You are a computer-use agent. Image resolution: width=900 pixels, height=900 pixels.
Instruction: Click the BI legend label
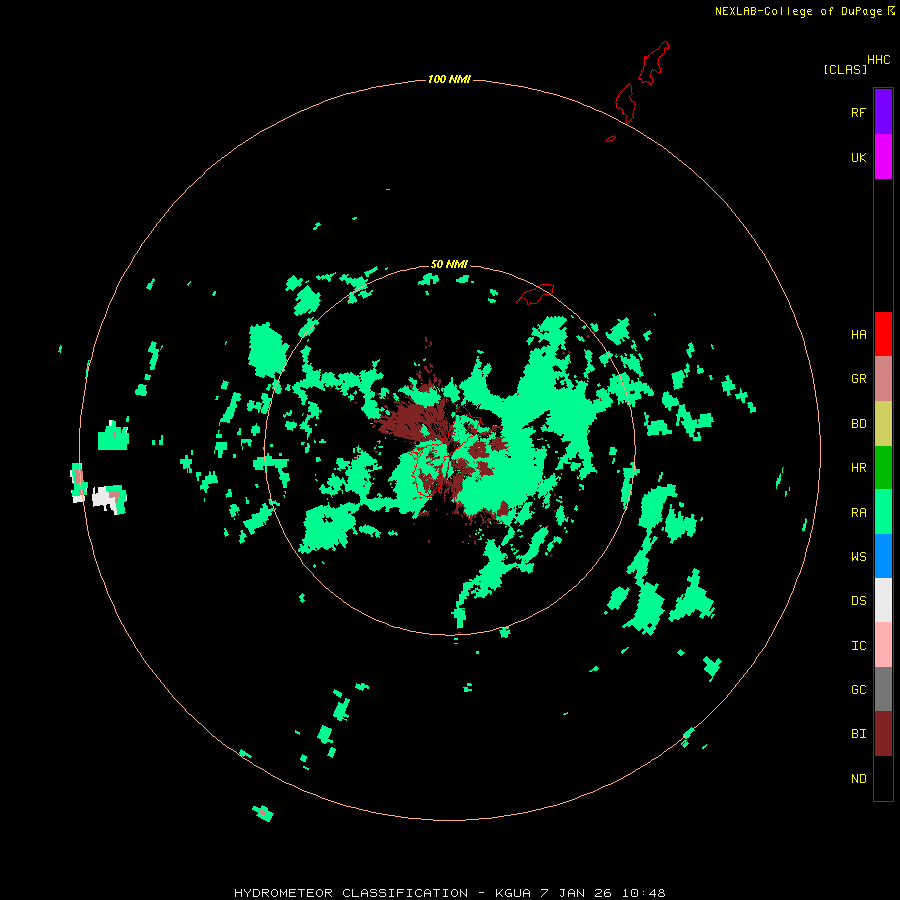point(858,734)
